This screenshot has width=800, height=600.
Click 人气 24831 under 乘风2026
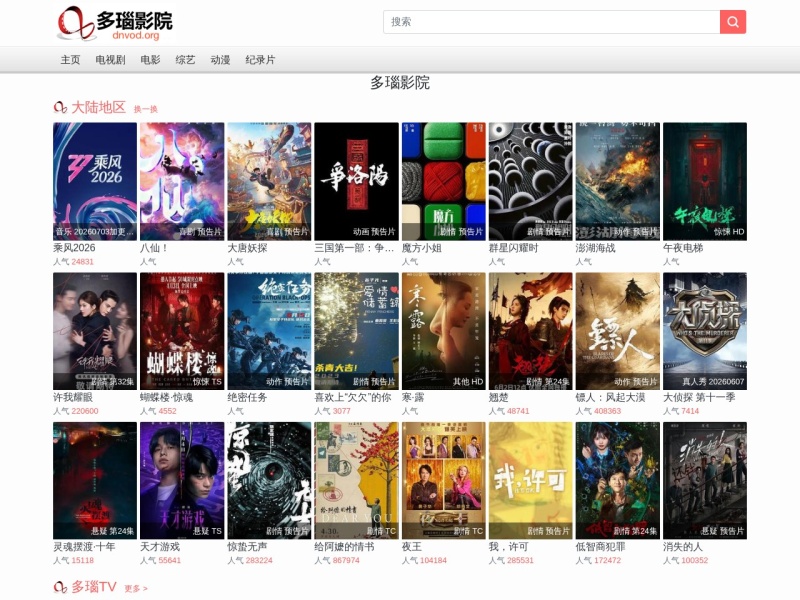point(73,262)
